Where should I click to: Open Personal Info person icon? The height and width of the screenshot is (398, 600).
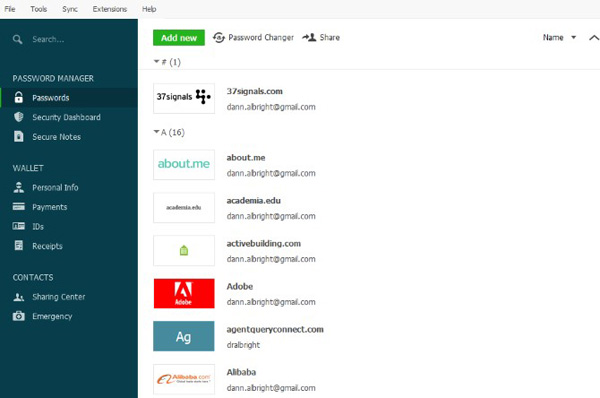pyautogui.click(x=18, y=188)
